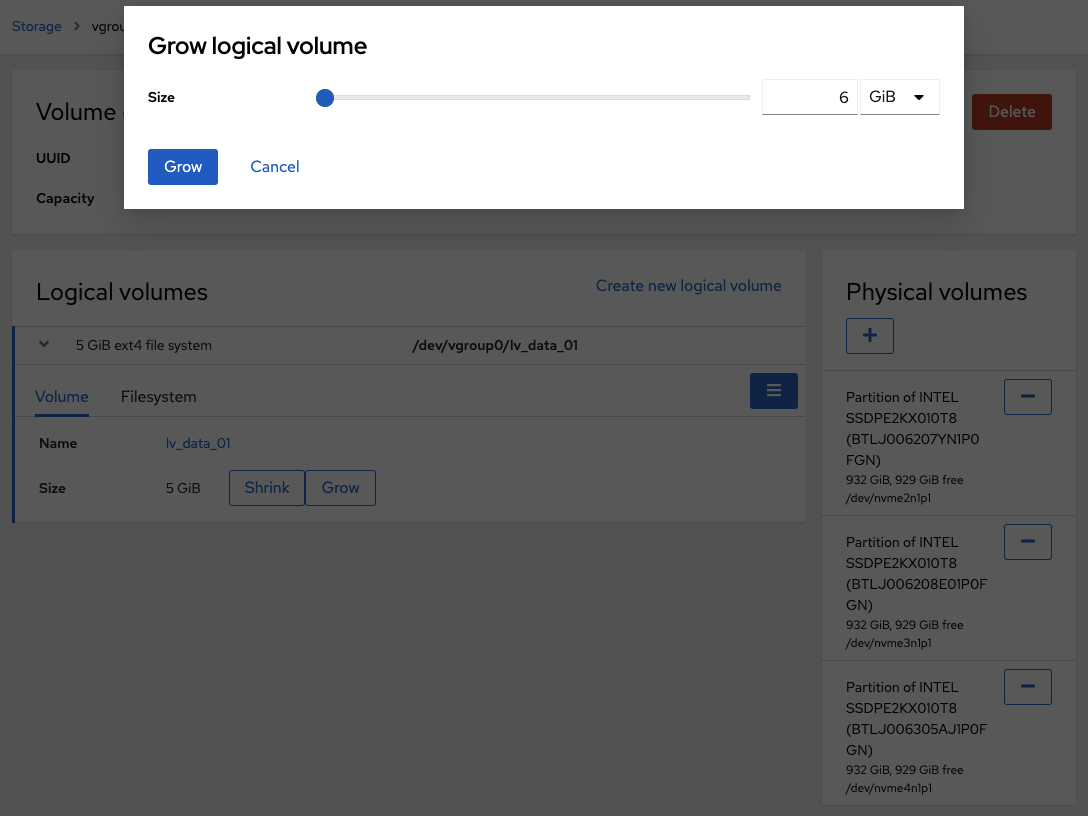Focus the size number input field
Image resolution: width=1088 pixels, height=816 pixels.
[809, 97]
